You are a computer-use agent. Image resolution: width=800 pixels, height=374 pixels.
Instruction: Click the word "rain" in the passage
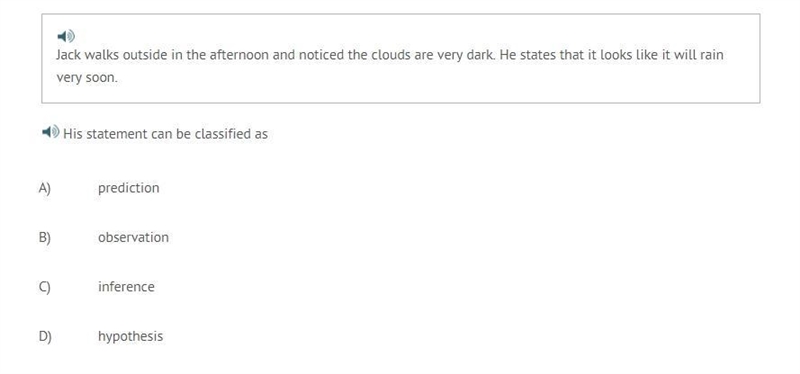click(711, 55)
